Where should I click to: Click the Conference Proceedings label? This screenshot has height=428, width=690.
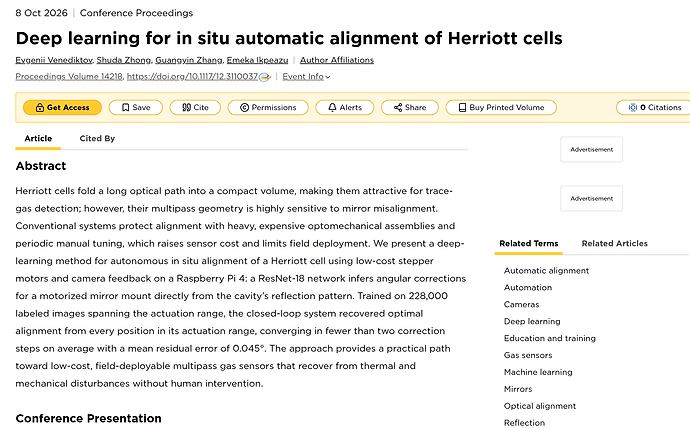click(136, 13)
